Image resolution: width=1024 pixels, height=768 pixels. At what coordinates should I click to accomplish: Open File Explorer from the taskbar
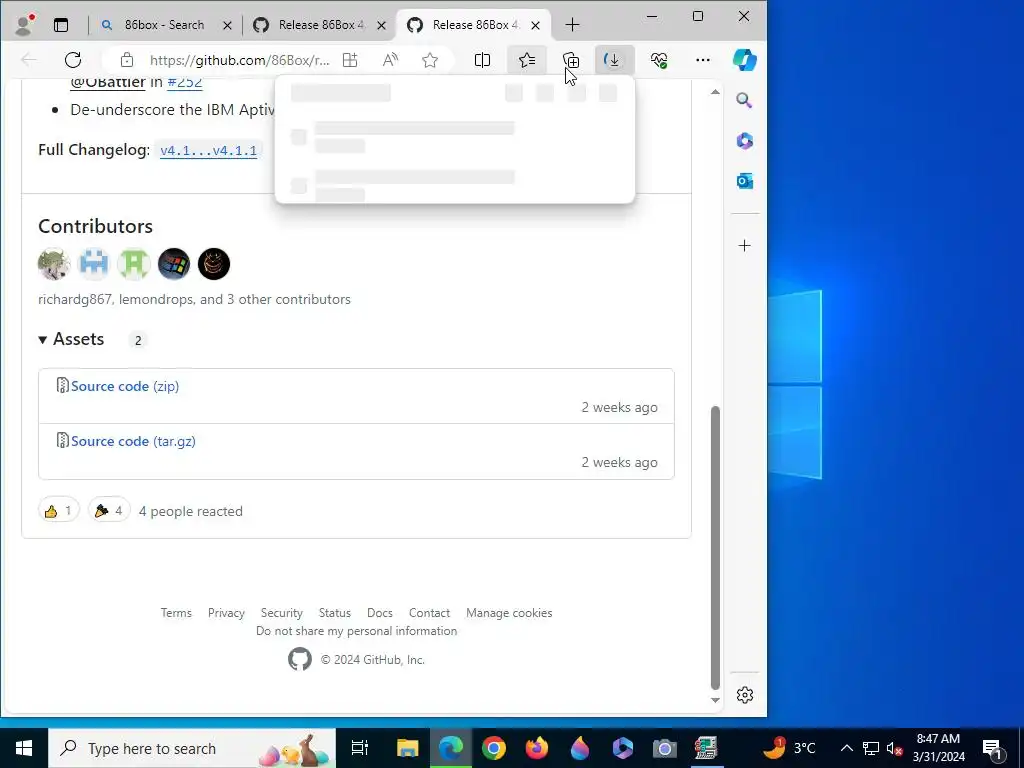pyautogui.click(x=407, y=748)
